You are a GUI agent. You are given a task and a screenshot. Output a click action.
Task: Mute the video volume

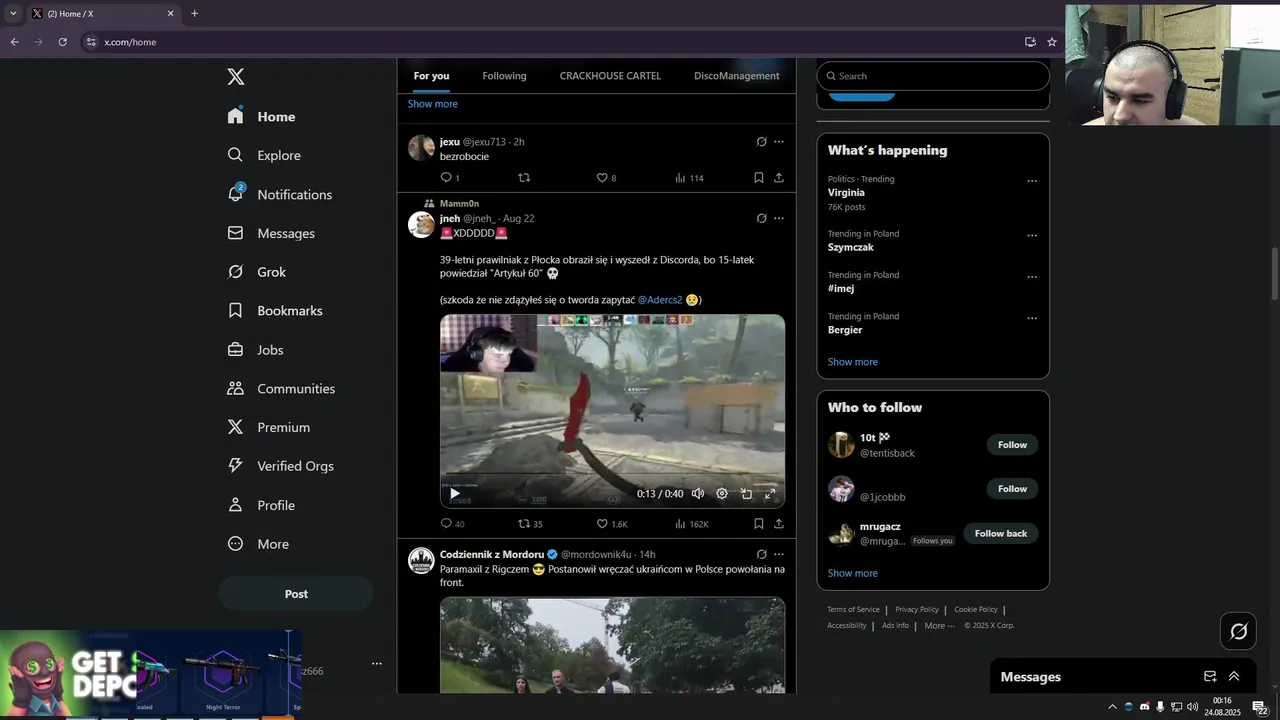[x=698, y=493]
